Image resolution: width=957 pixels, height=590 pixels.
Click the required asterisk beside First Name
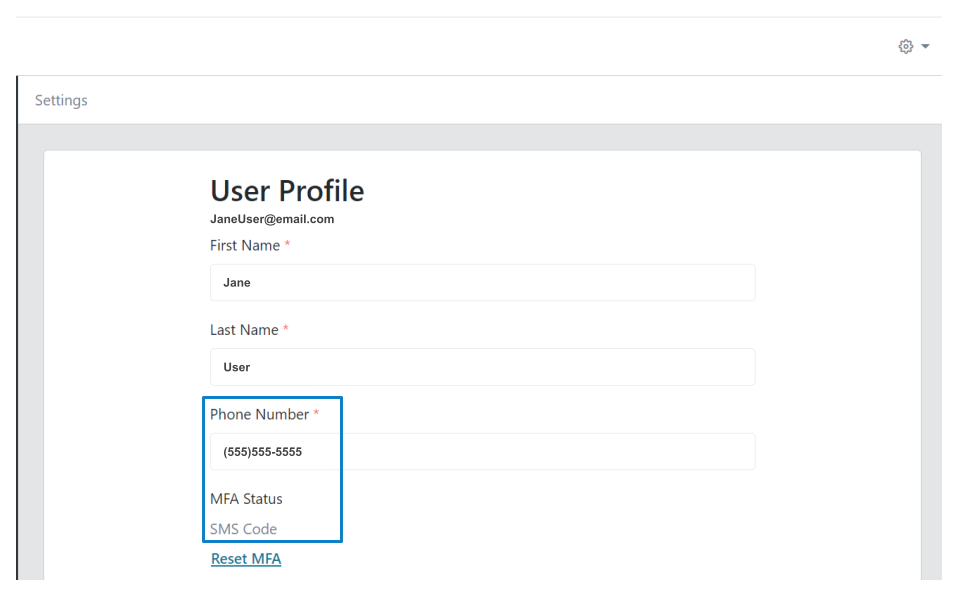pos(290,244)
